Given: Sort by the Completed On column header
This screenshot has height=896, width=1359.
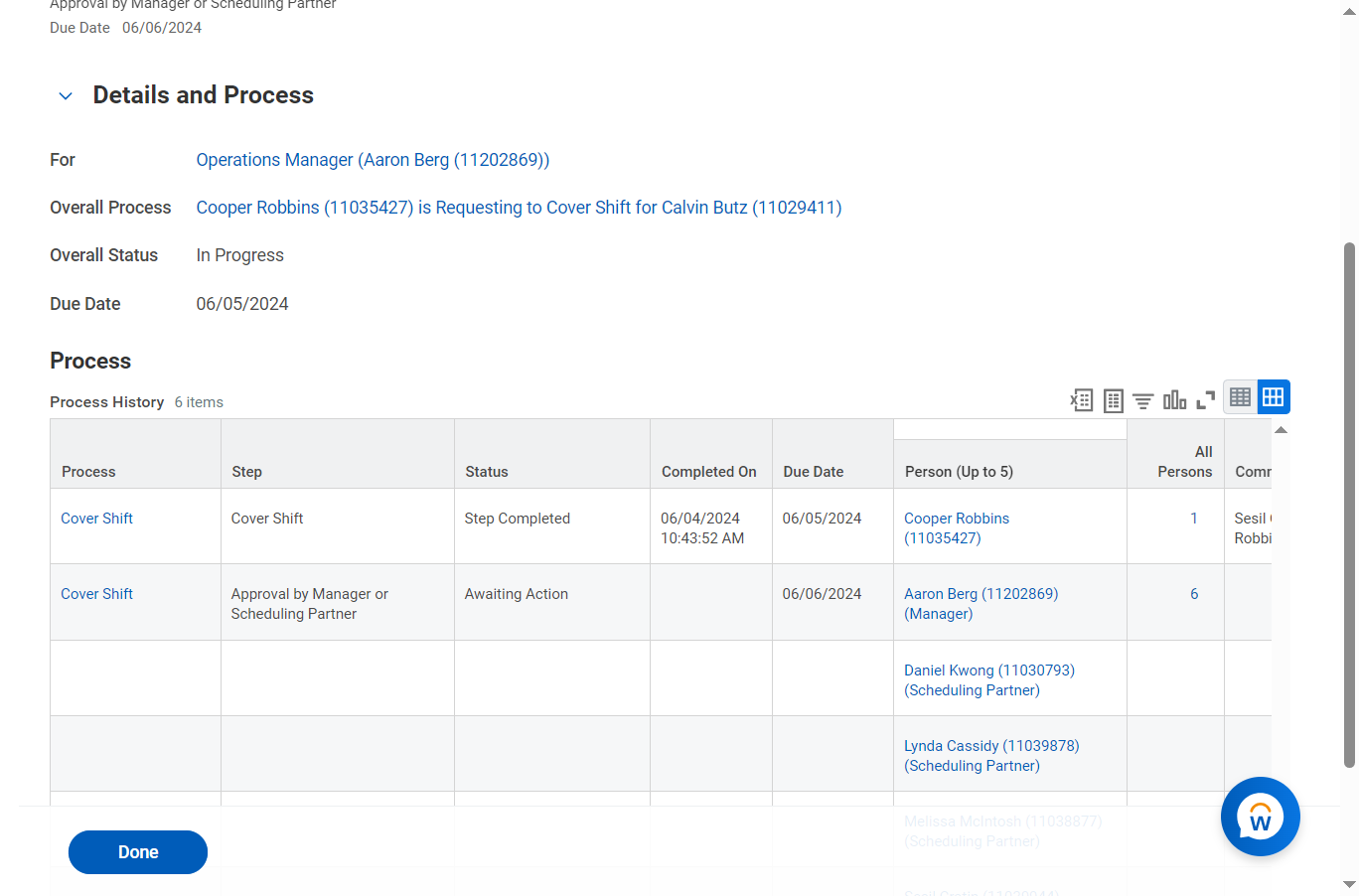Looking at the screenshot, I should coord(711,454).
